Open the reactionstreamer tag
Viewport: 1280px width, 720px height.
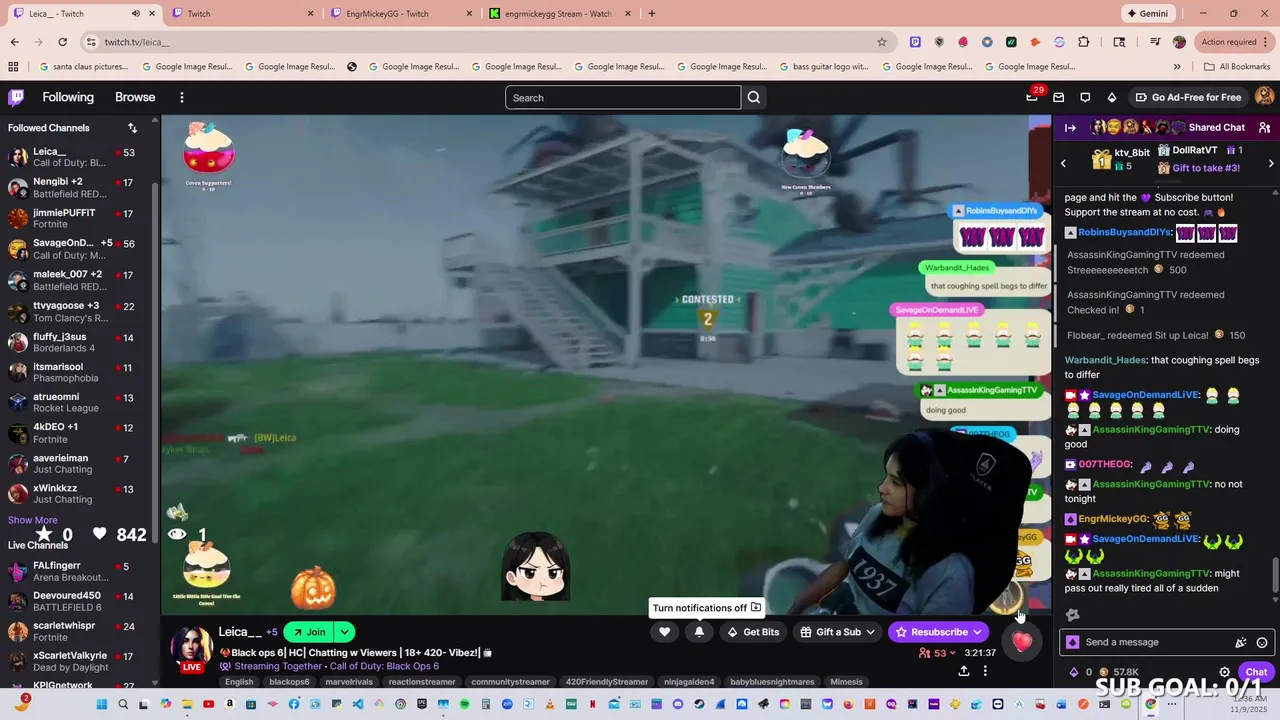[x=422, y=682]
